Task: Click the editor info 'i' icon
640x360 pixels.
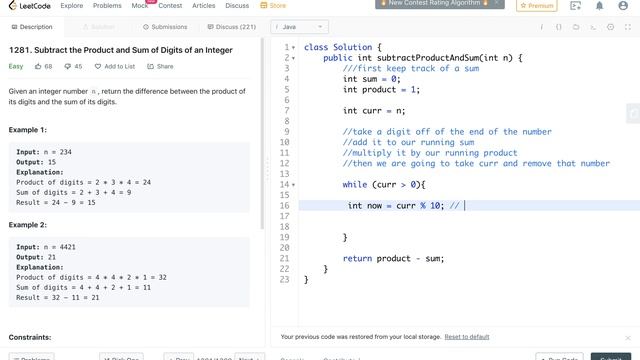Action: click(x=542, y=27)
